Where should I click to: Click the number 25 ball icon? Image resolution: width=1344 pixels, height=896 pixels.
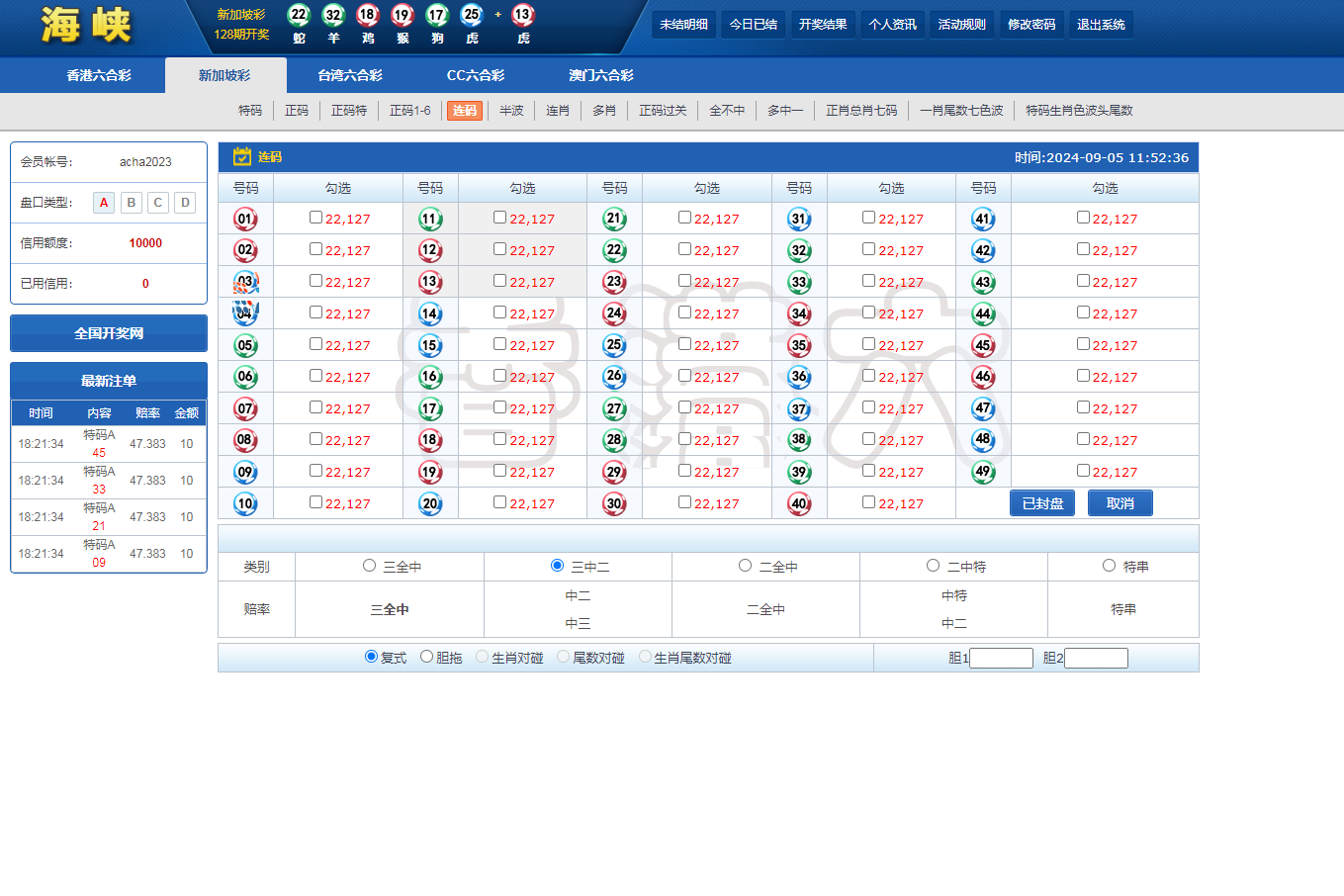coord(614,345)
